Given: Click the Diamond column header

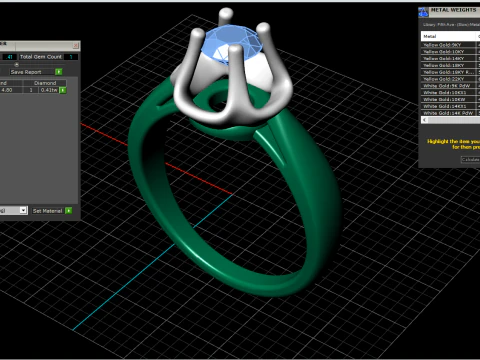Looking at the screenshot, I should (x=45, y=83).
